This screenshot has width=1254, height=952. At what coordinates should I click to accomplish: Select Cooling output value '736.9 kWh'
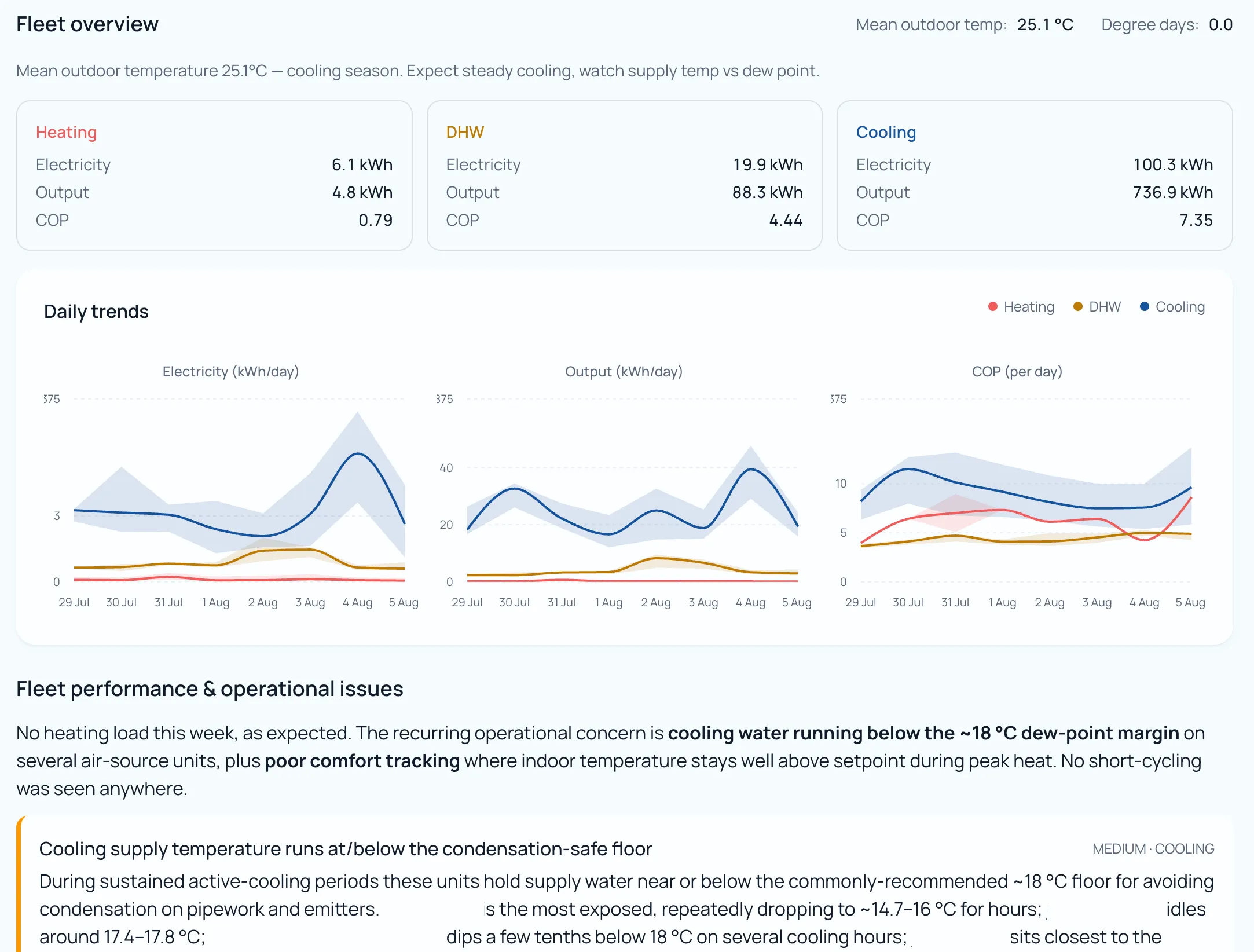click(x=1172, y=192)
